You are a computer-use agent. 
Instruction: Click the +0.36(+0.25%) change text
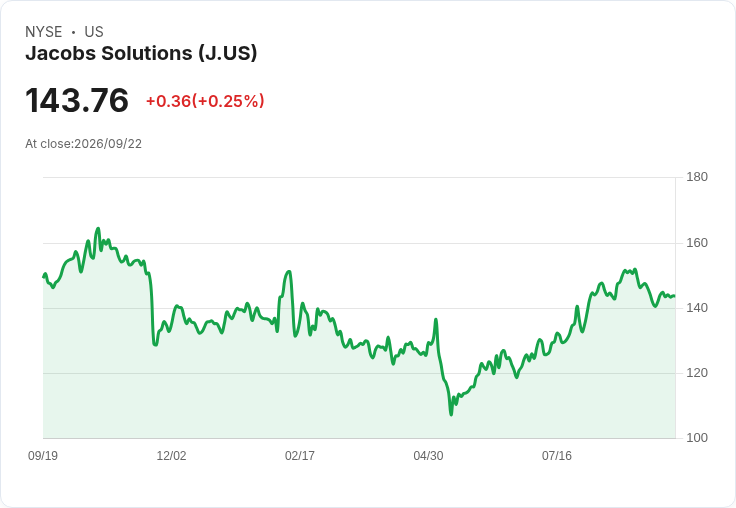(x=205, y=101)
